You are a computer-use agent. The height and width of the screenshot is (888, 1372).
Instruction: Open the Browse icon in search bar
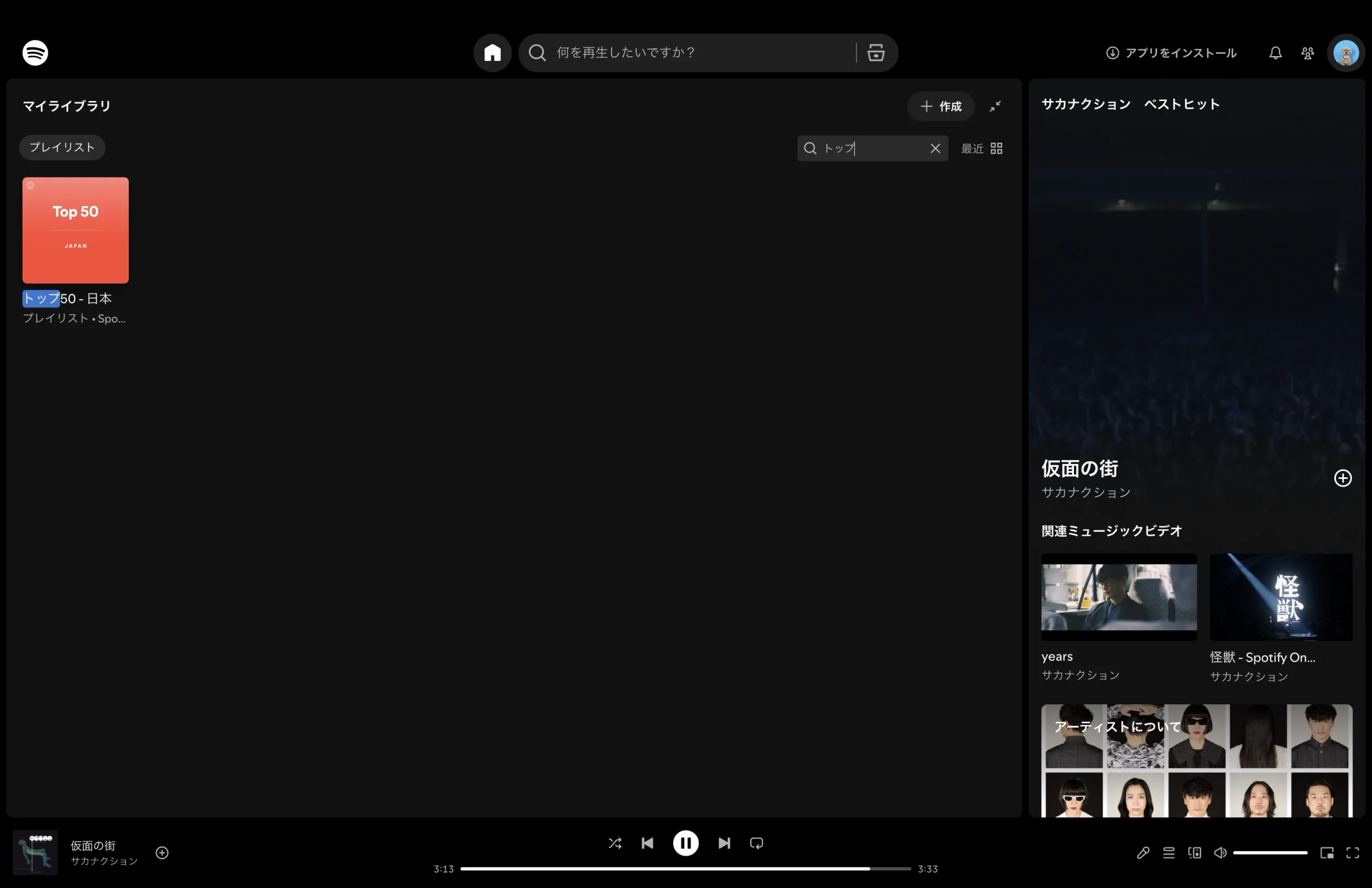pyautogui.click(x=876, y=53)
